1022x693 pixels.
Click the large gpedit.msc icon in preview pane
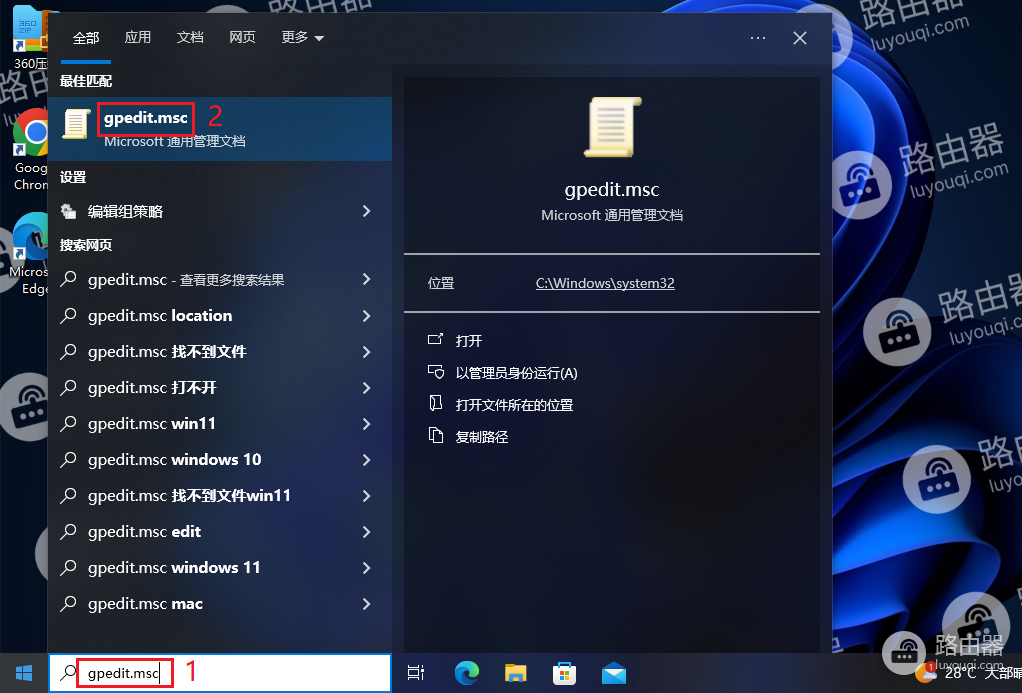(x=612, y=127)
